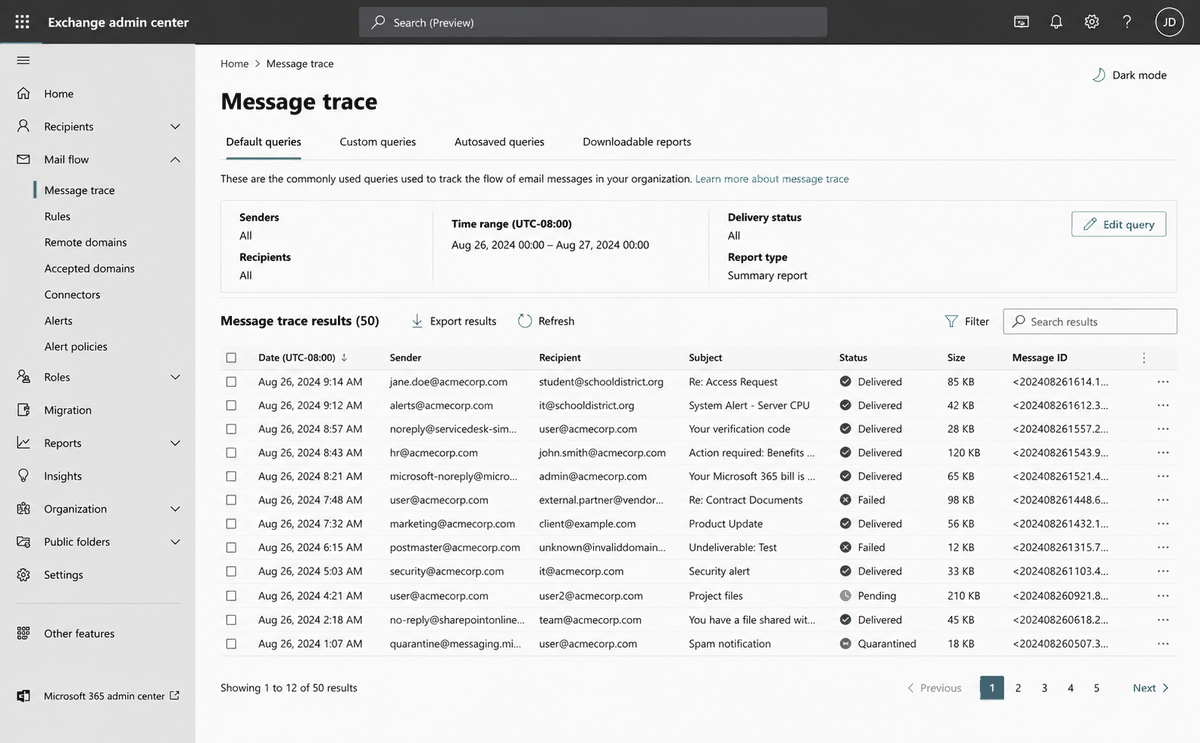This screenshot has height=743, width=1200.
Task: Click the Migration icon in sidebar
Action: [x=23, y=410]
